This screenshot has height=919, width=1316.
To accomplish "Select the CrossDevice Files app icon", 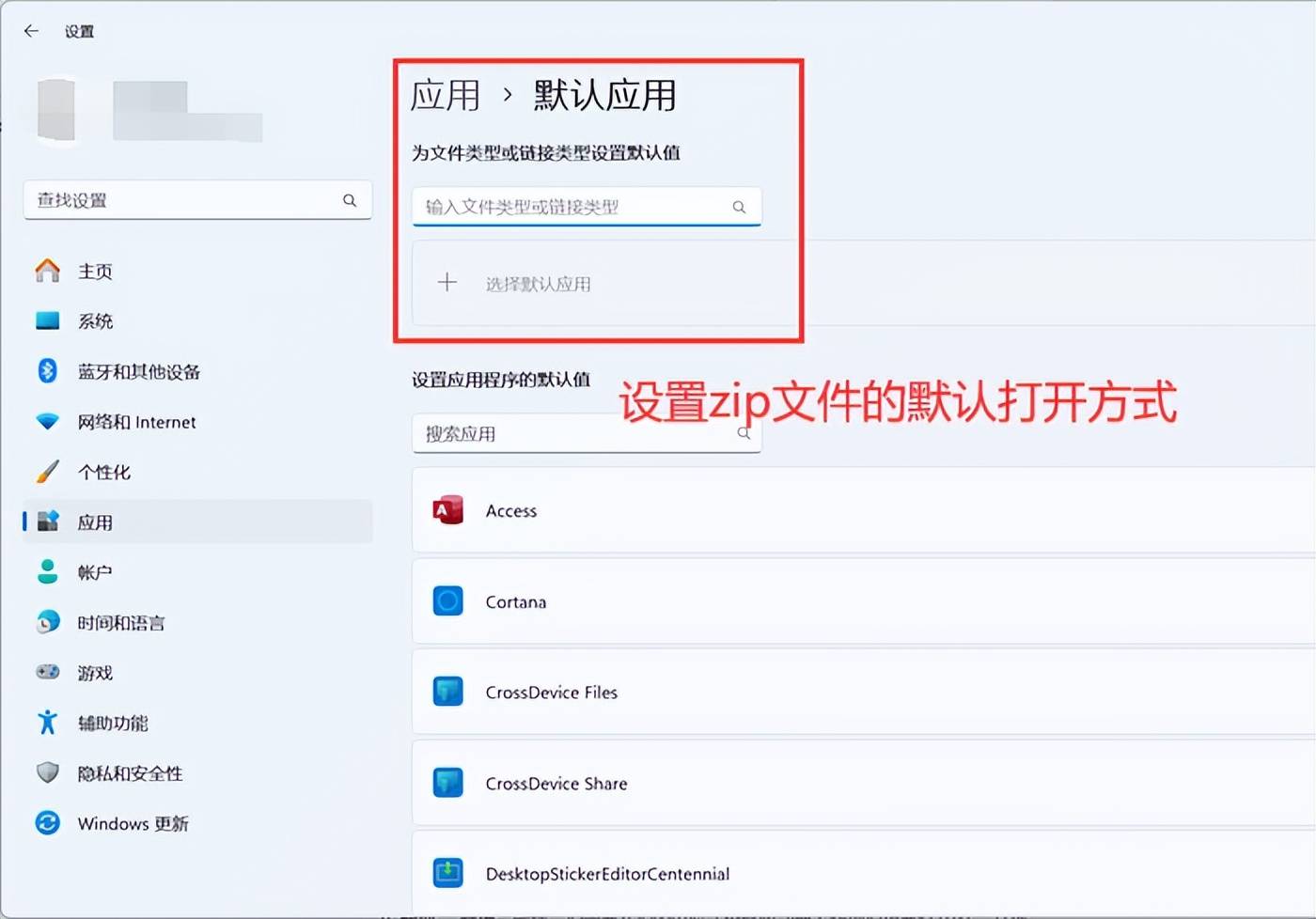I will coord(447,692).
